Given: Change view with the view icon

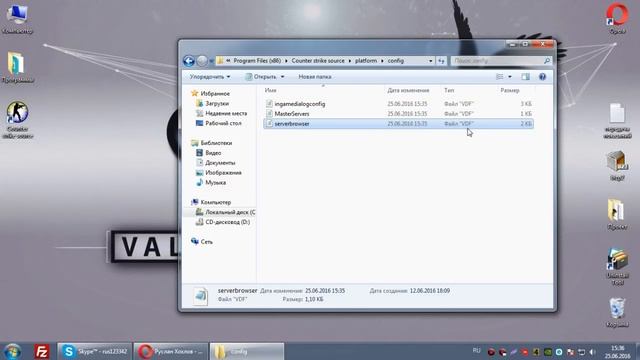Looking at the screenshot, I should point(500,77).
